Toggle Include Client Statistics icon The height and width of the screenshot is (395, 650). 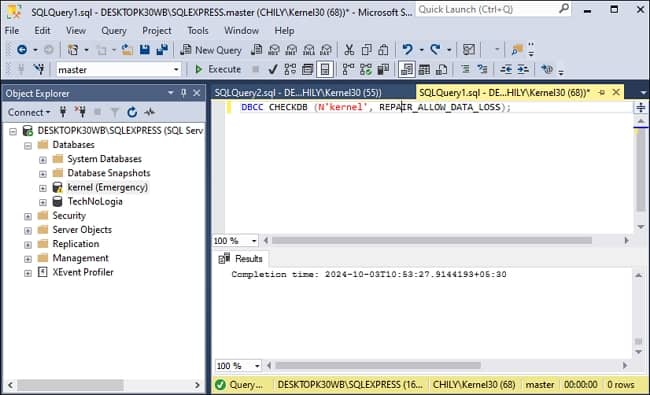tap(383, 69)
